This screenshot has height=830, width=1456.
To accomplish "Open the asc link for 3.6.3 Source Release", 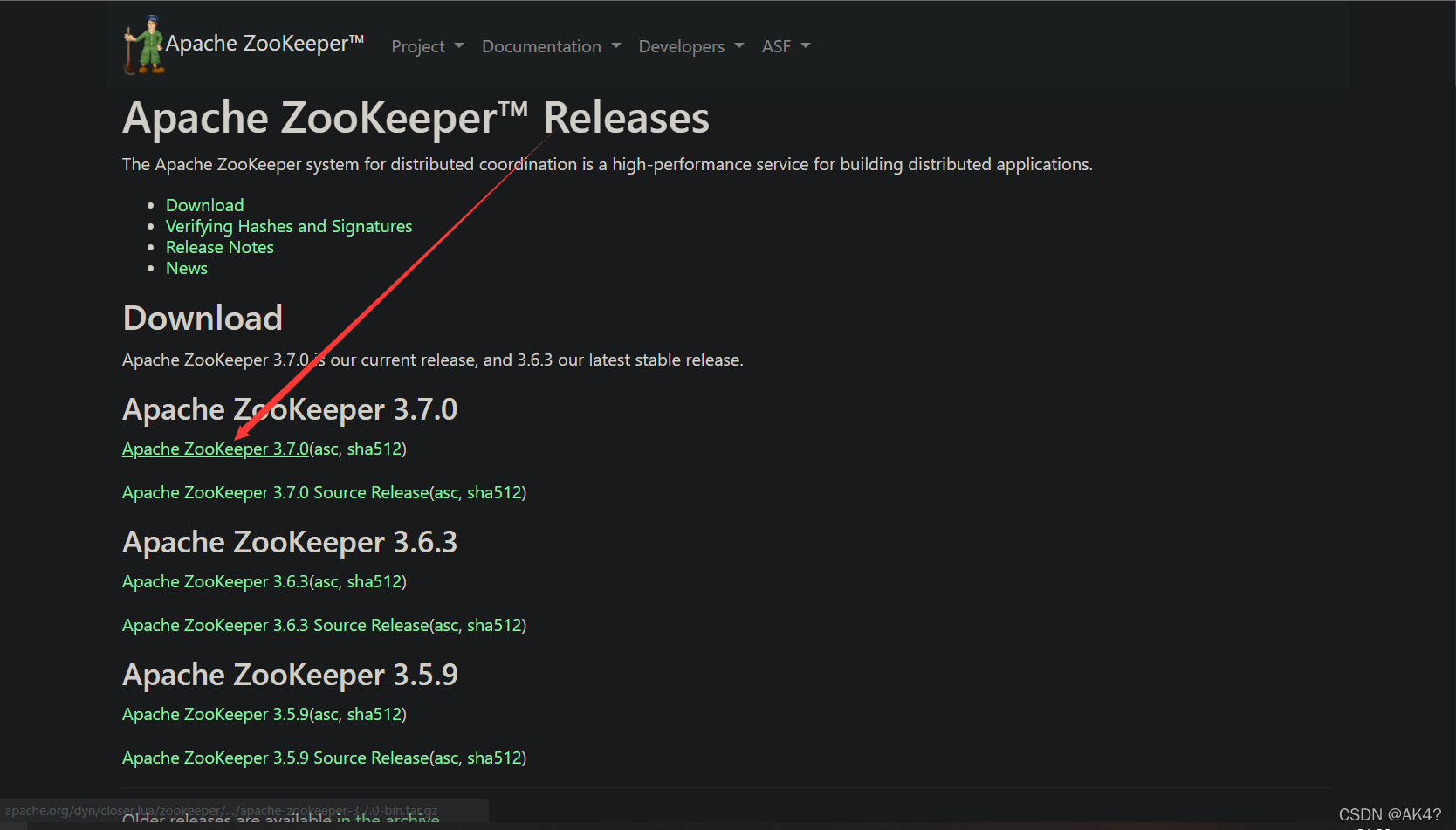I will coord(447,625).
